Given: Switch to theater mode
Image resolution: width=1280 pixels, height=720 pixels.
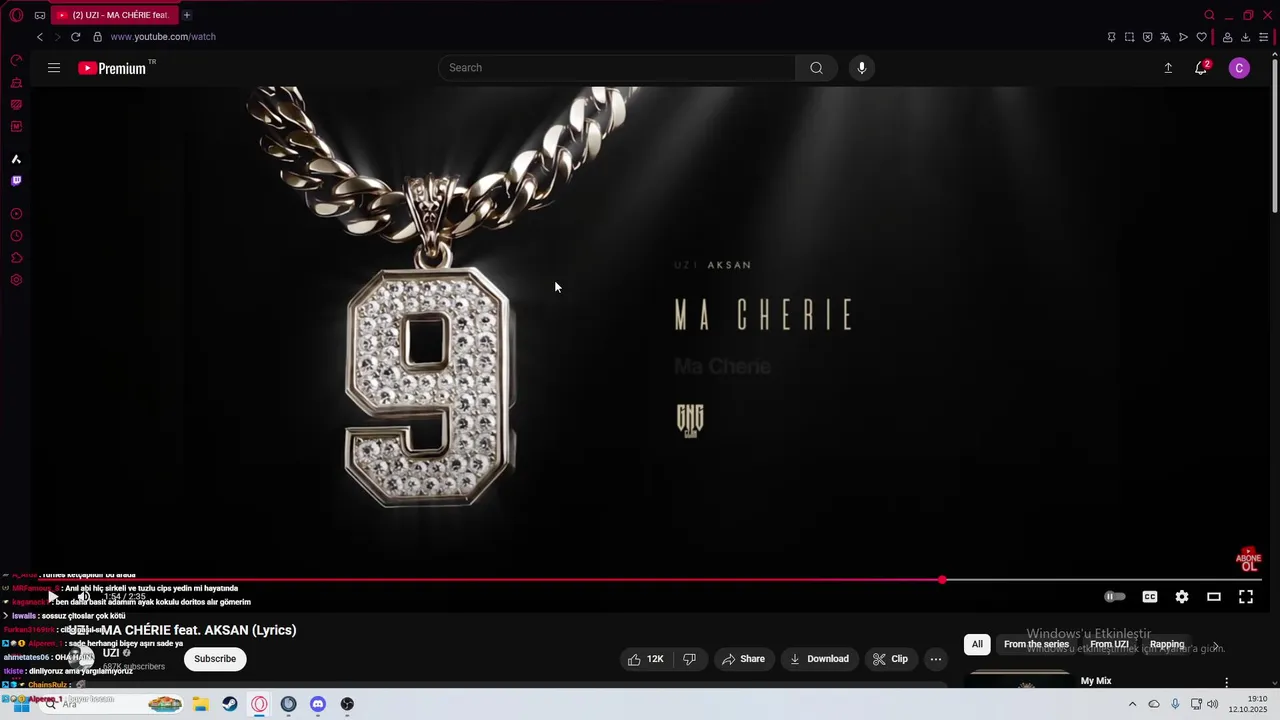Looking at the screenshot, I should (1214, 597).
